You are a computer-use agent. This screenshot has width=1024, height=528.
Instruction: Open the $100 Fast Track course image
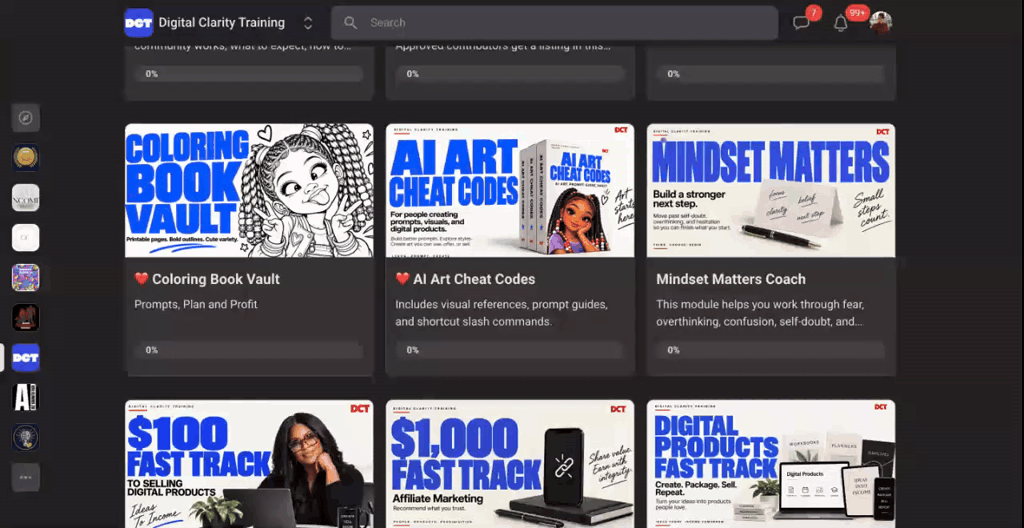249,464
